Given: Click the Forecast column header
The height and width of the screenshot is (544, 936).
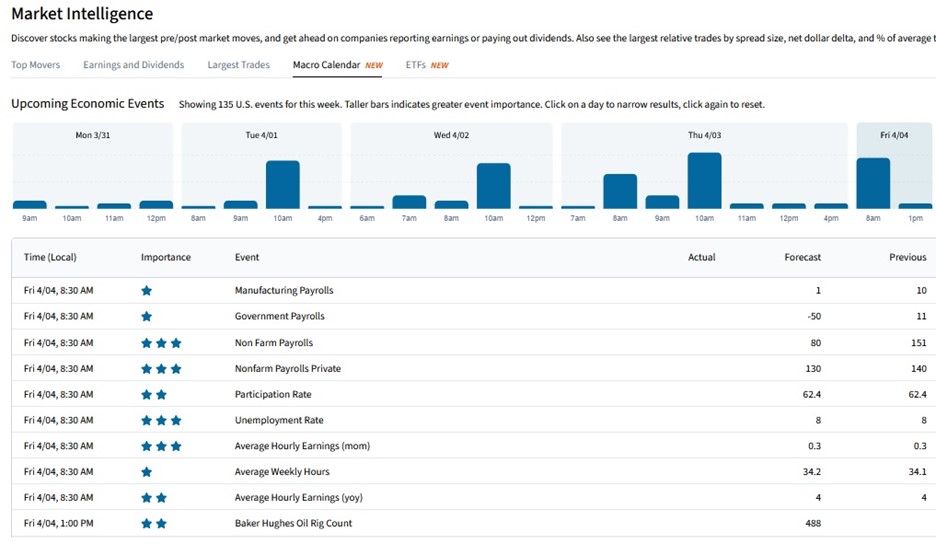Looking at the screenshot, I should [802, 257].
